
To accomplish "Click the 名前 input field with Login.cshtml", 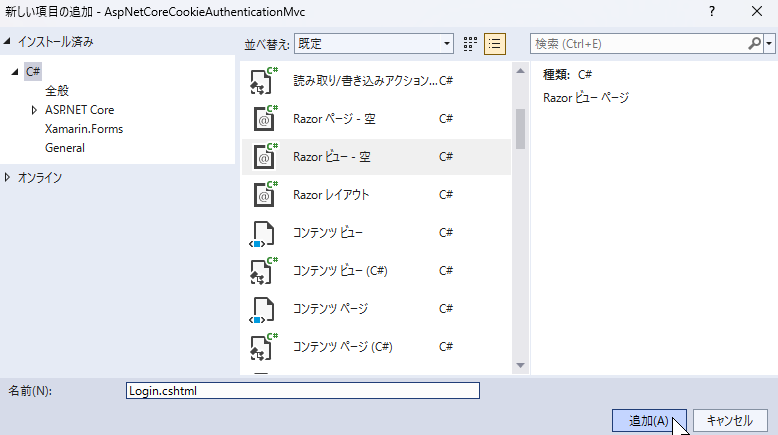I will (303, 391).
